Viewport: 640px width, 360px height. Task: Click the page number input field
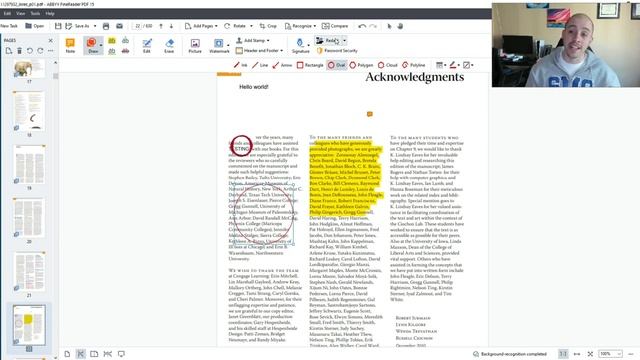[138, 26]
